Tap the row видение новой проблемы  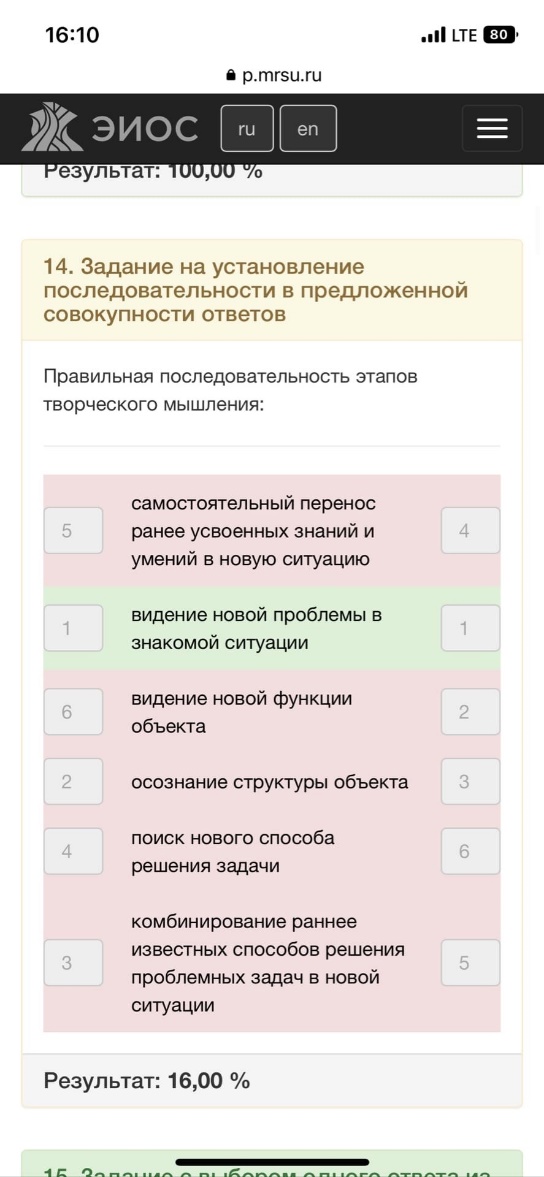point(272,628)
